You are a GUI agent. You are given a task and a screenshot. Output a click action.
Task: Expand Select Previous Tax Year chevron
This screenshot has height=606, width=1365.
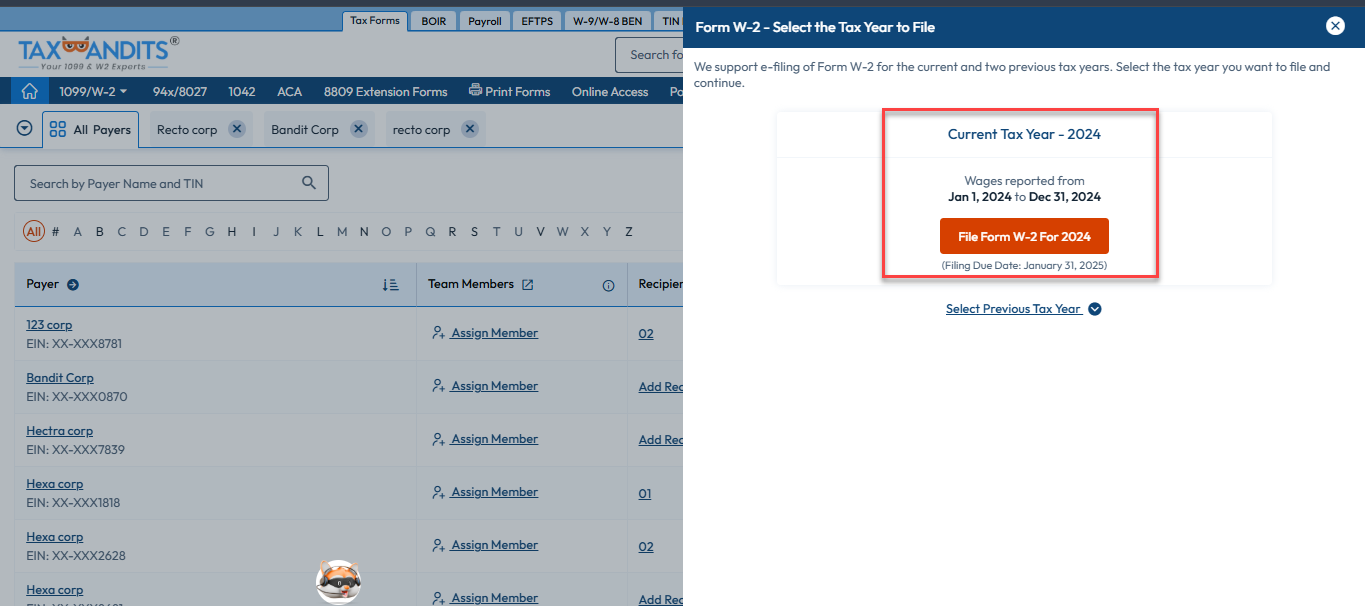tap(1095, 309)
